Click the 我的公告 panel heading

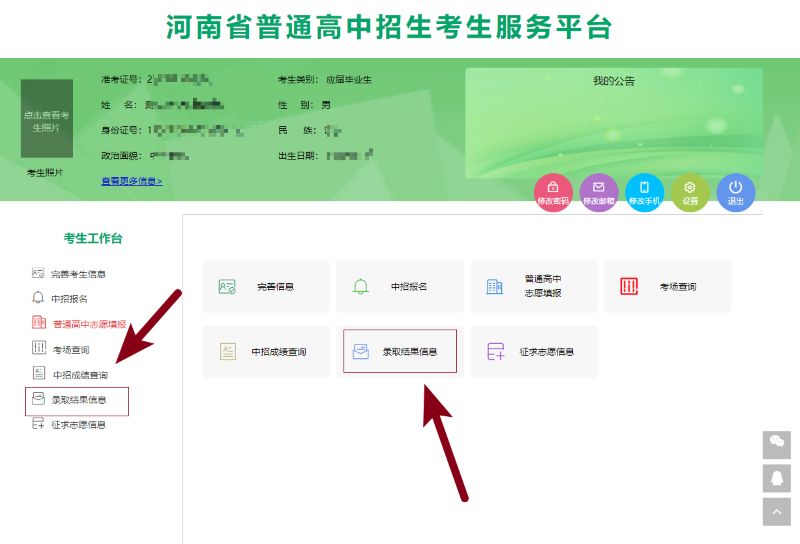tap(614, 81)
